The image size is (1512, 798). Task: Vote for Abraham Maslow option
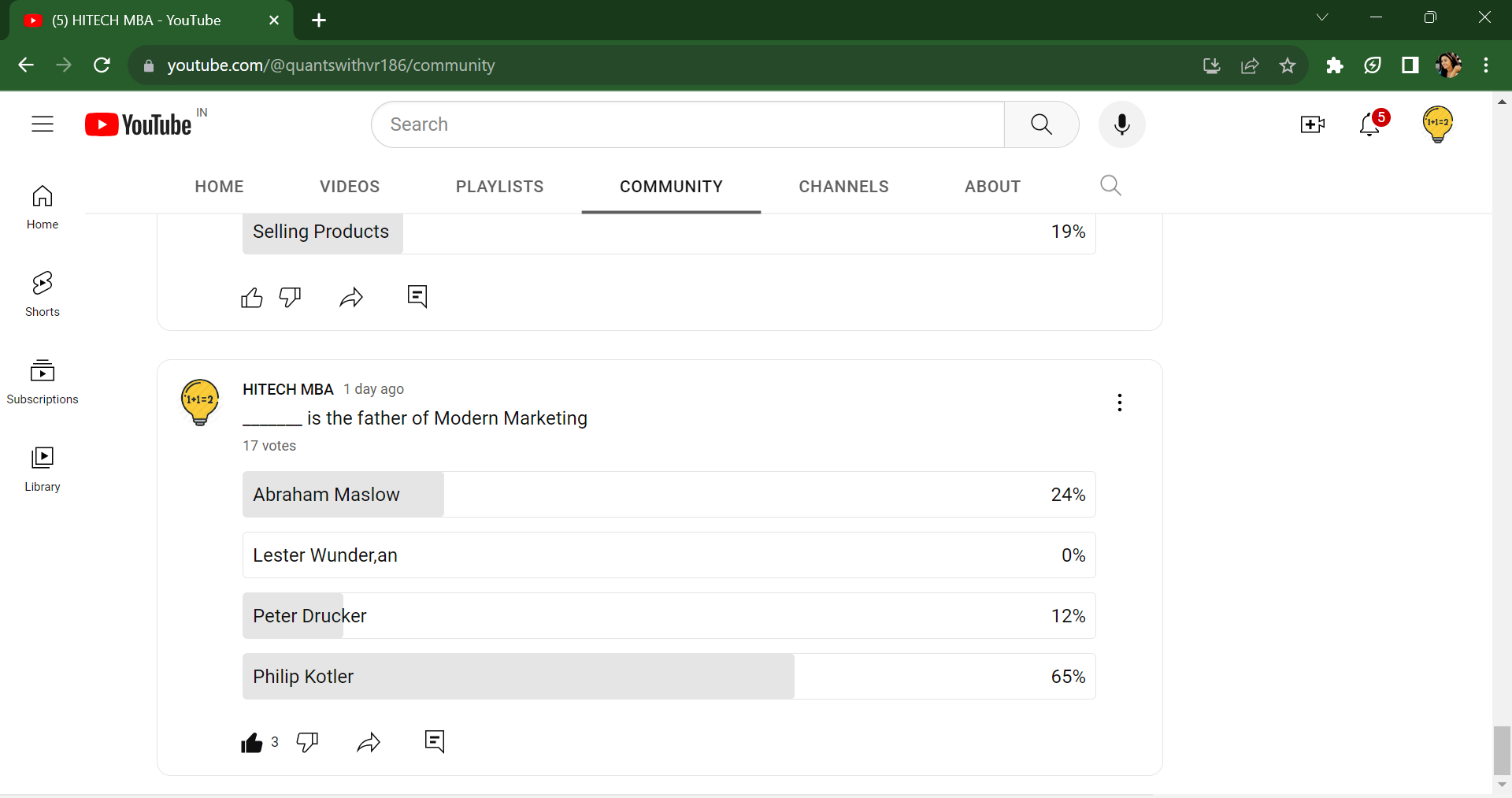tap(669, 495)
